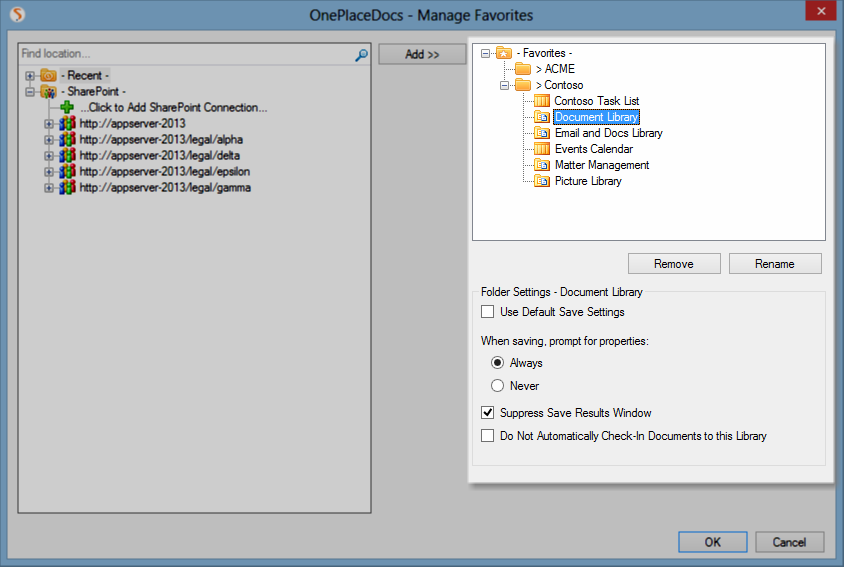Expand the Recent node in location tree

[x=30, y=76]
